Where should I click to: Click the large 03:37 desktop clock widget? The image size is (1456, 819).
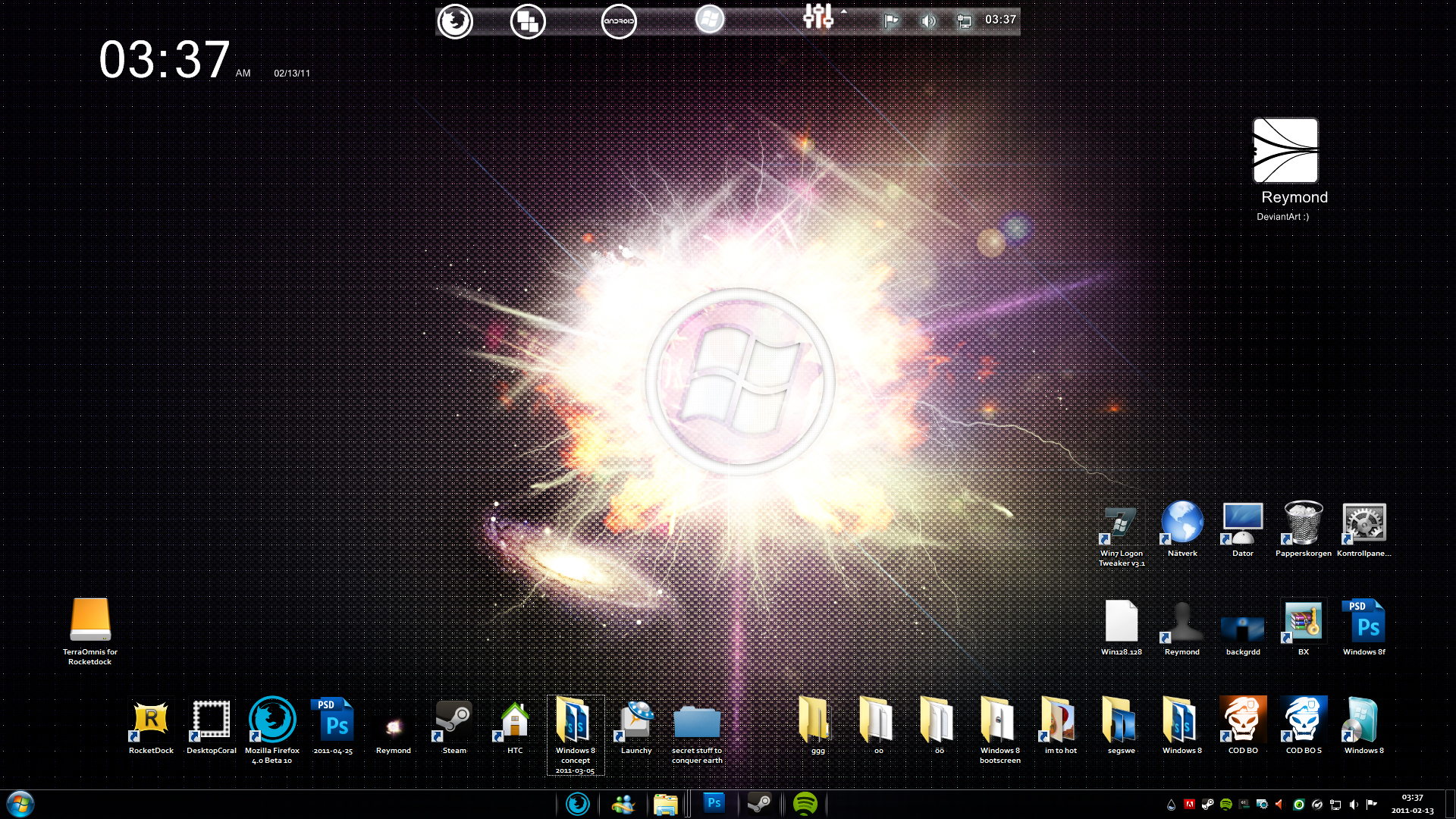coord(165,60)
